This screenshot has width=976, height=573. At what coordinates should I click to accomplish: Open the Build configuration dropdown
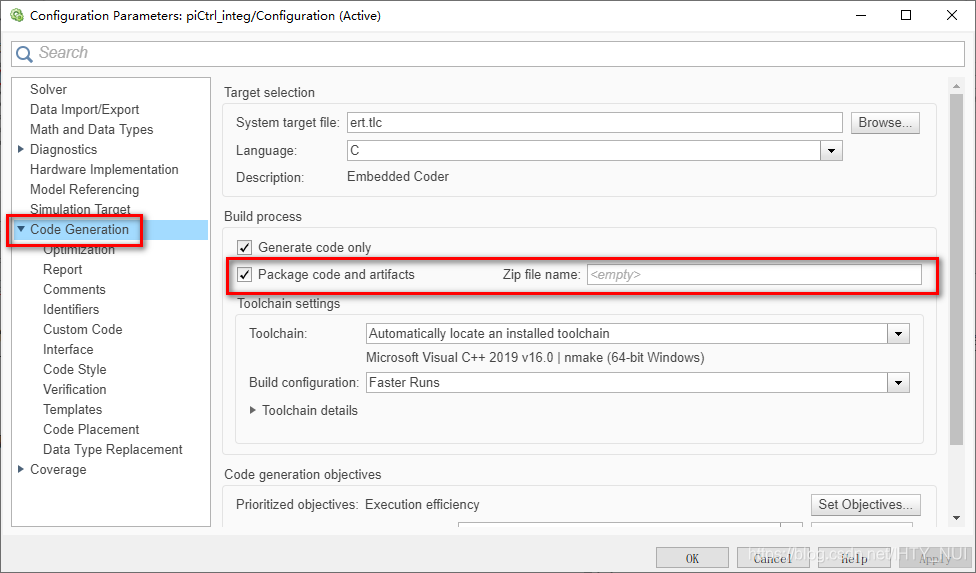(x=898, y=383)
